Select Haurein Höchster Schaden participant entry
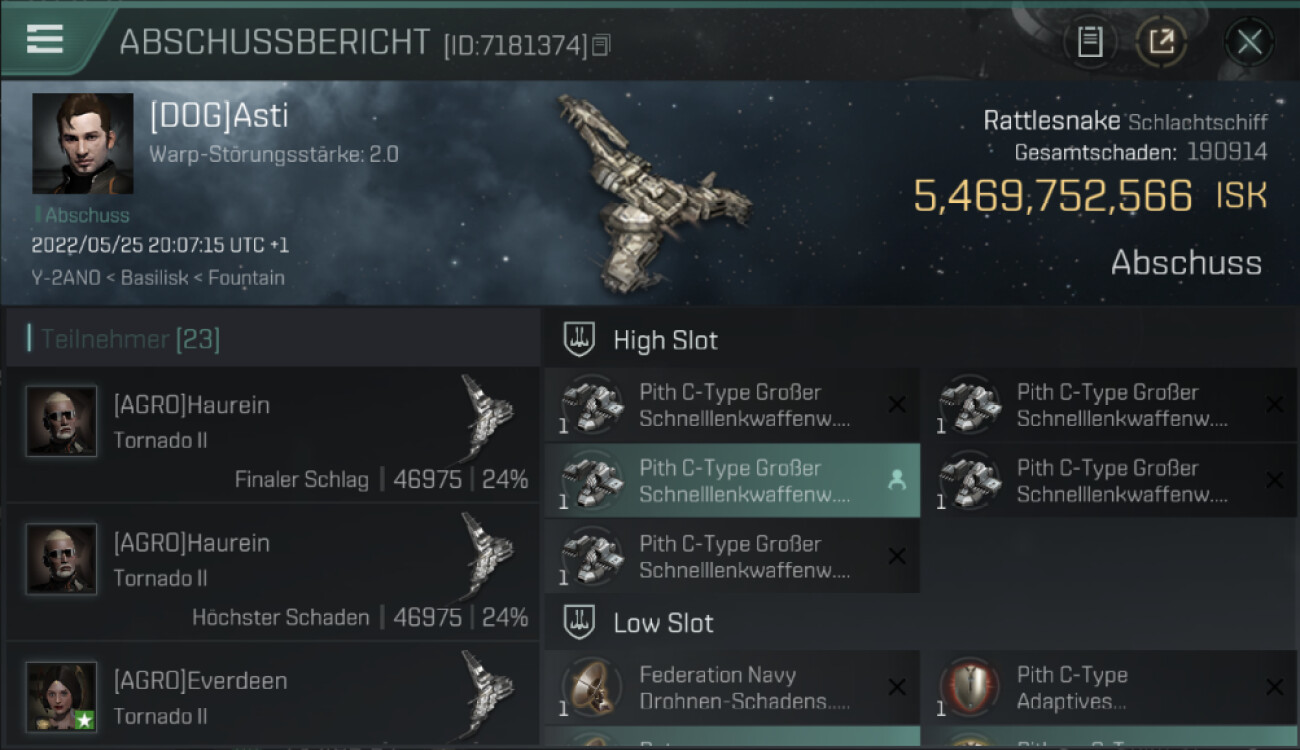The image size is (1300, 750). tap(273, 572)
